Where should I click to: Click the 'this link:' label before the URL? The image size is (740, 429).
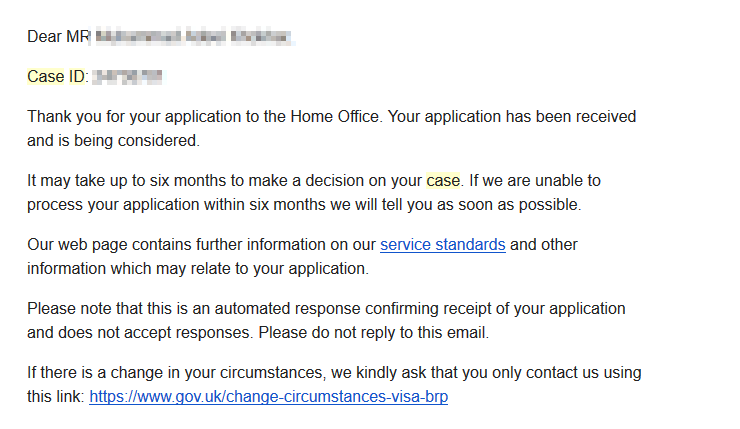tap(56, 396)
